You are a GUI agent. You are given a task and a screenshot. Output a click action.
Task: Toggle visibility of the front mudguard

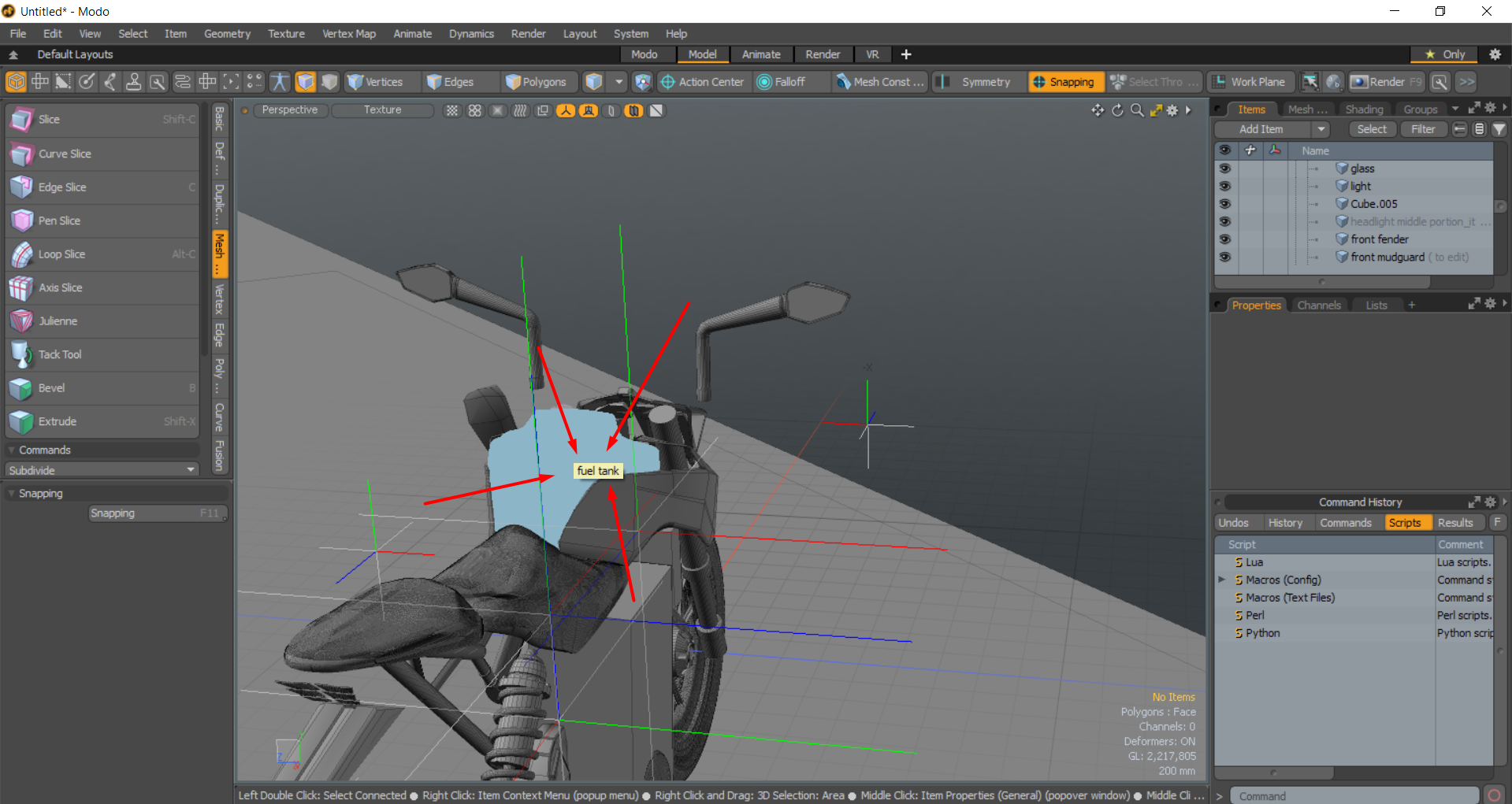[x=1224, y=258]
